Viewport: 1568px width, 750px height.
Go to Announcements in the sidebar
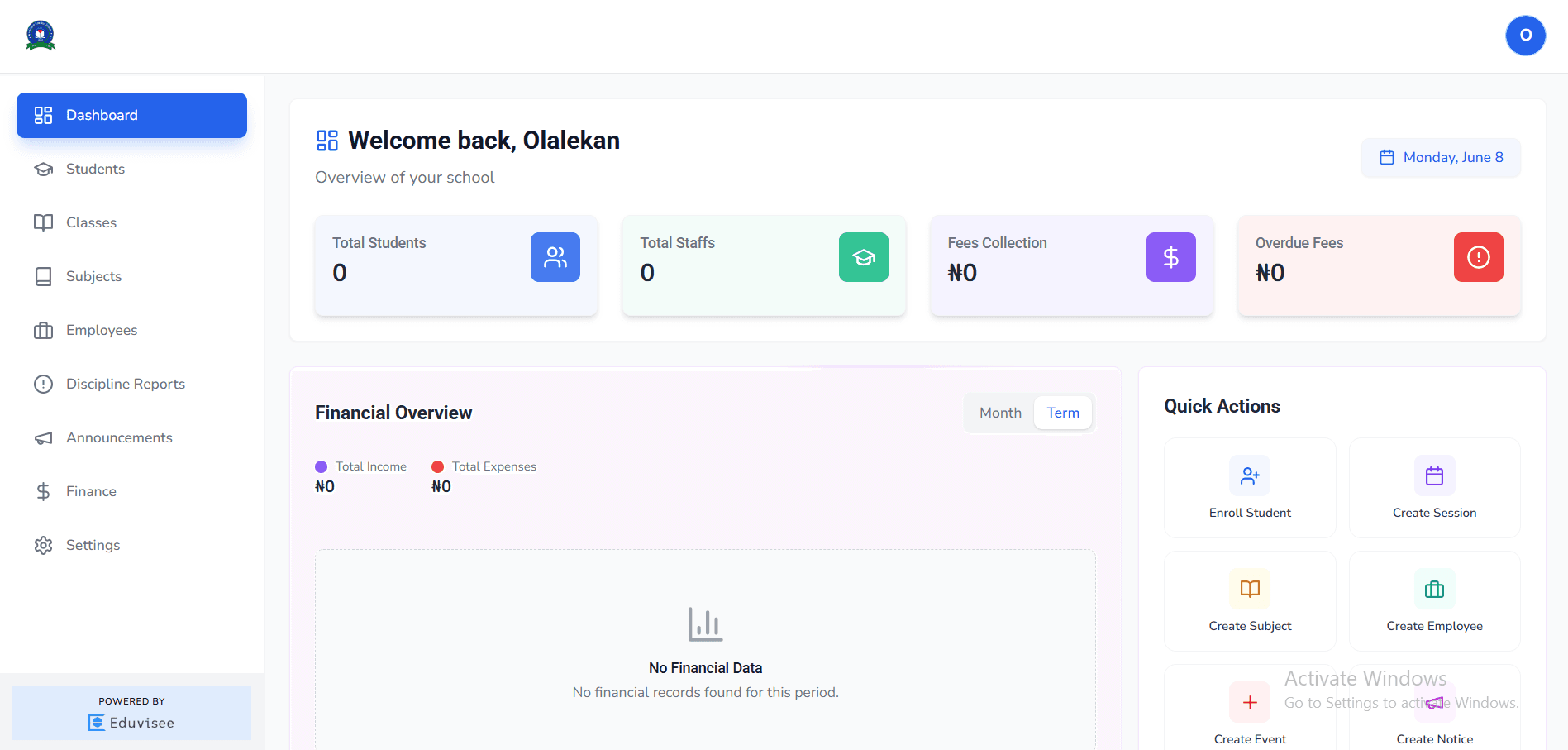pyautogui.click(x=131, y=437)
